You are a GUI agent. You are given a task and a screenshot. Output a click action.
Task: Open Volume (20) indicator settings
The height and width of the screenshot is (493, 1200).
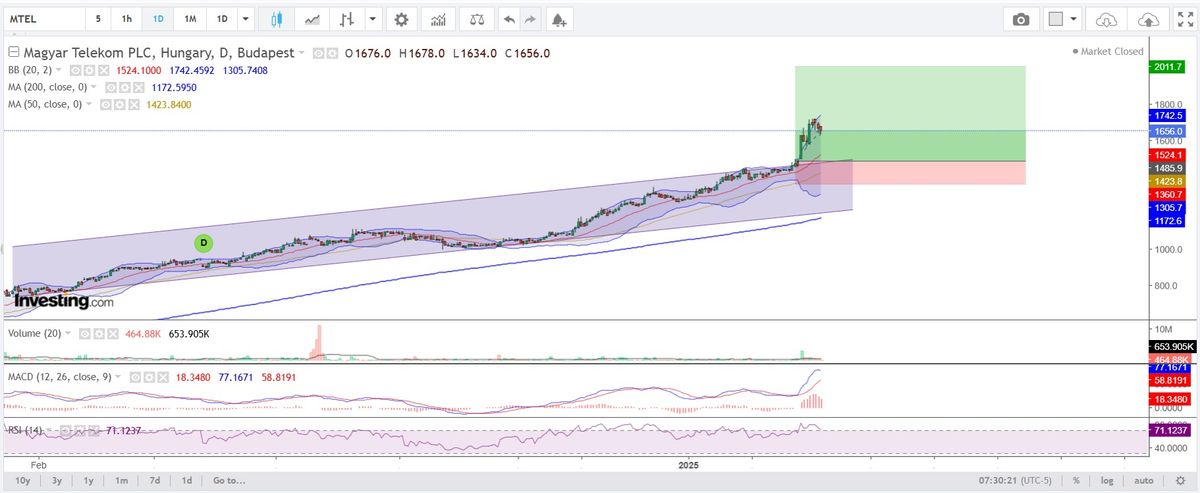click(99, 334)
